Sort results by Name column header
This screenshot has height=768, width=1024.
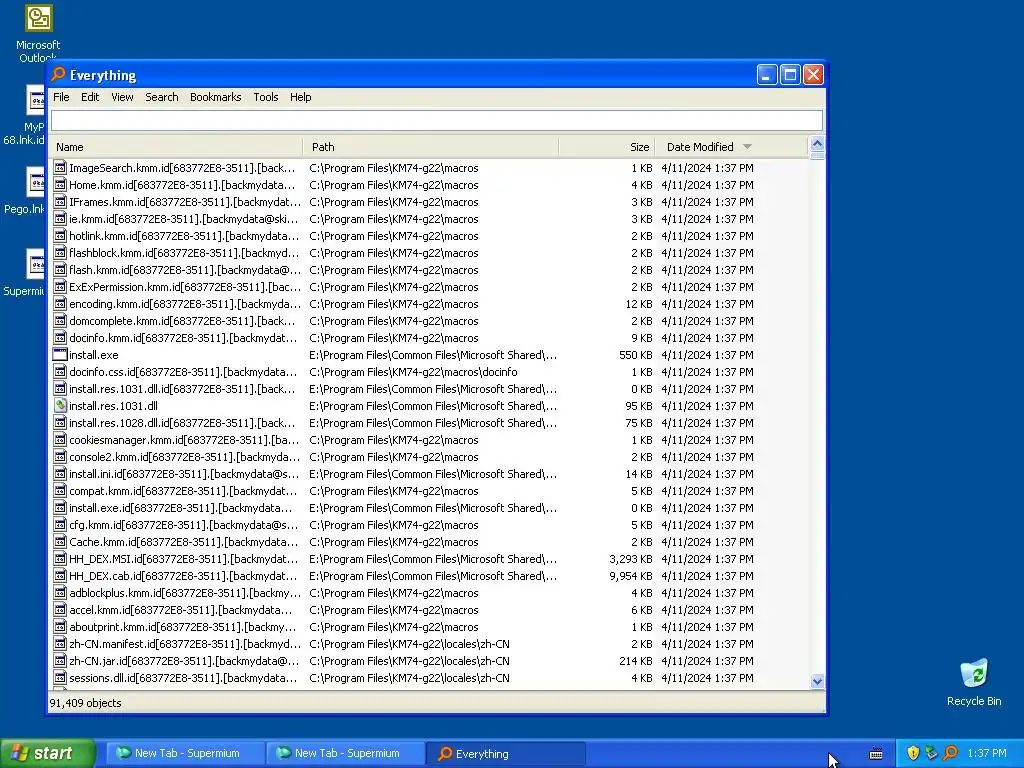pos(176,147)
